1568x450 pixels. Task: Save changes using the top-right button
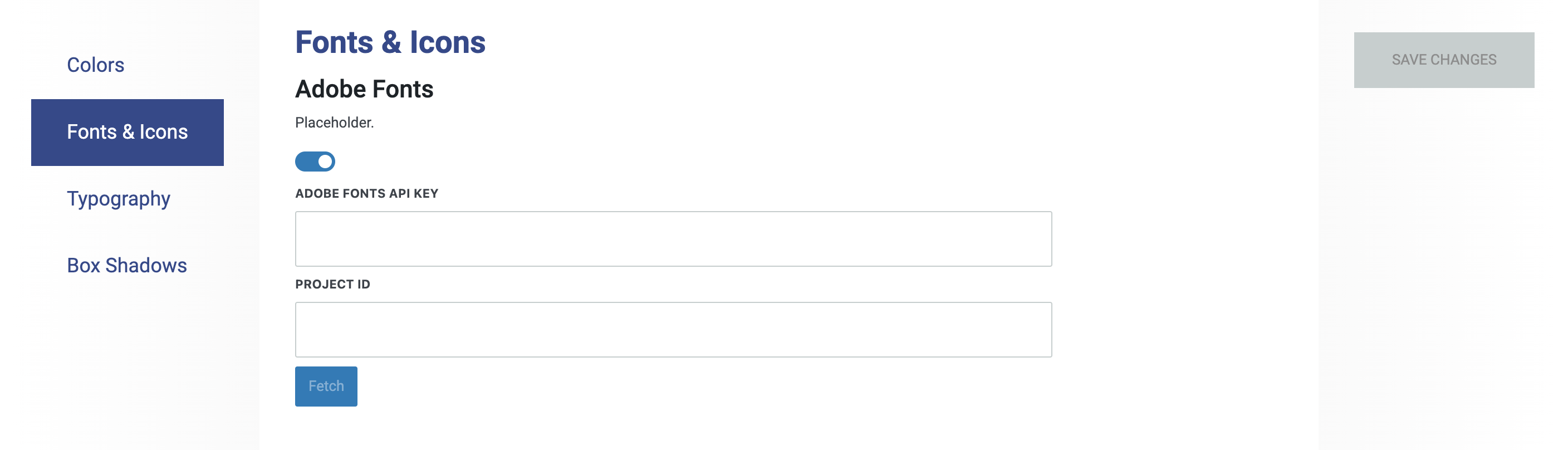[x=1443, y=60]
